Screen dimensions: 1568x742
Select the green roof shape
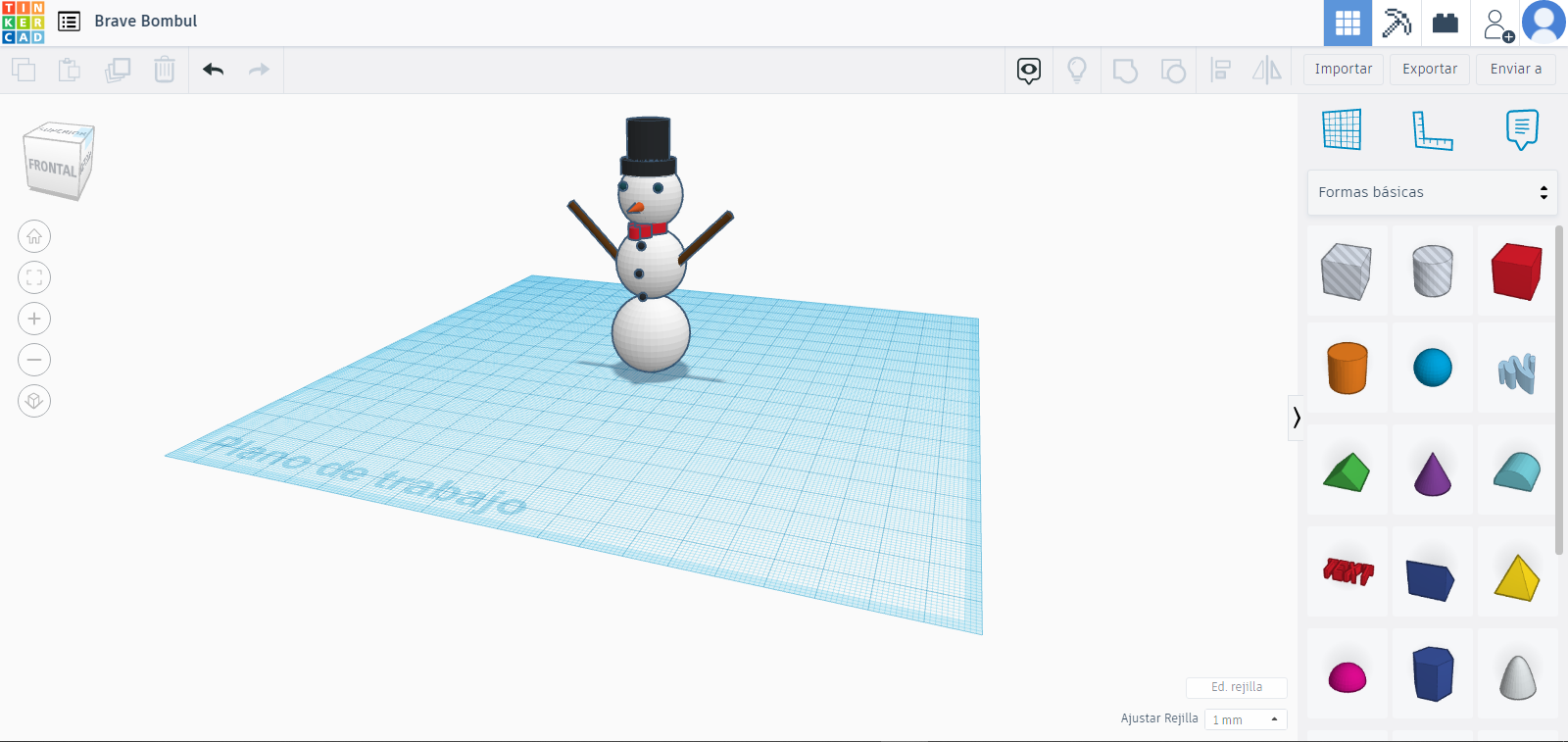(1347, 471)
